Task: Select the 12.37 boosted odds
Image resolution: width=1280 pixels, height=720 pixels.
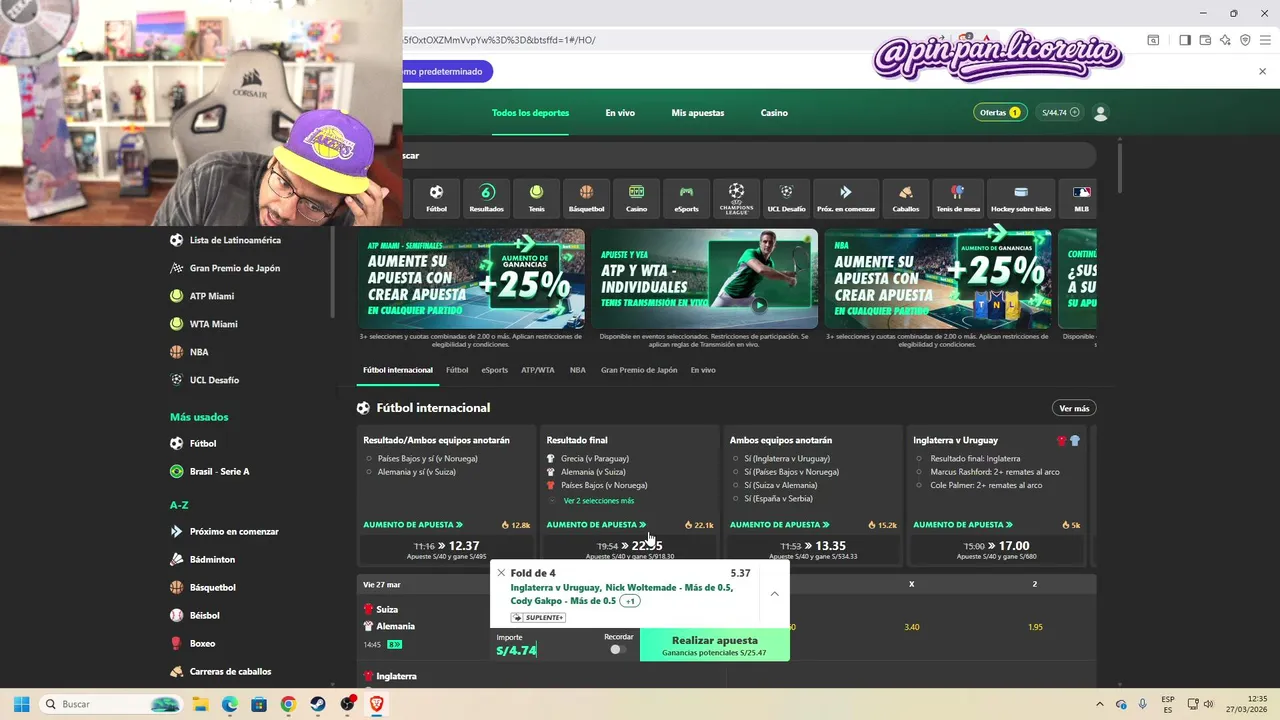Action: [447, 549]
